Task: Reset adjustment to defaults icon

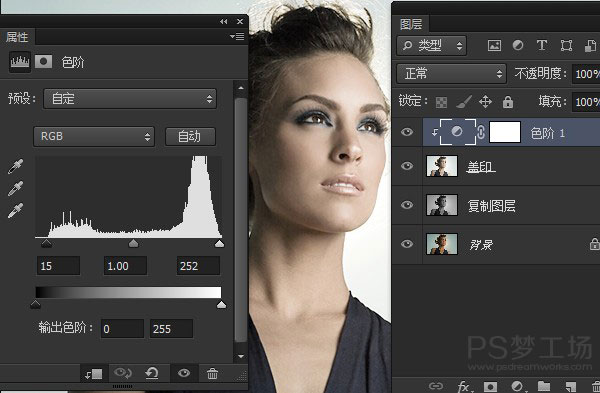Action: tap(152, 373)
